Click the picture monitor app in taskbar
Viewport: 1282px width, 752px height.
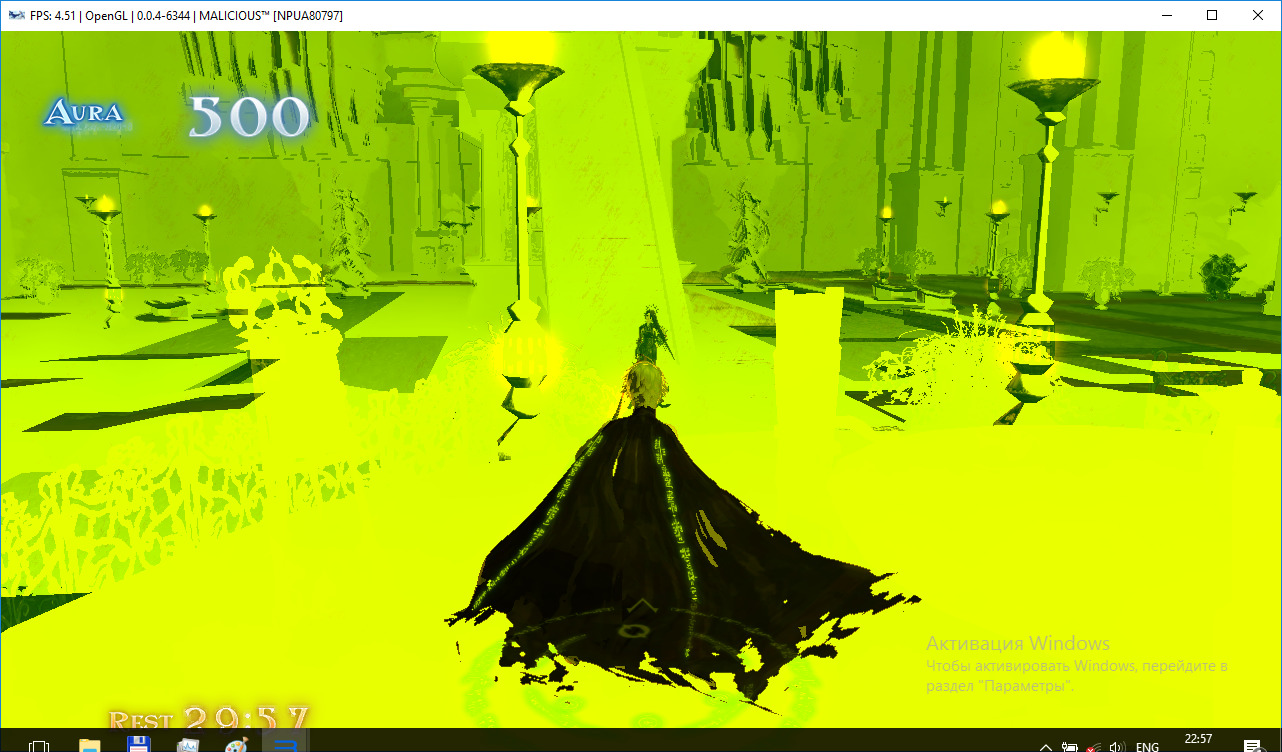(x=187, y=745)
